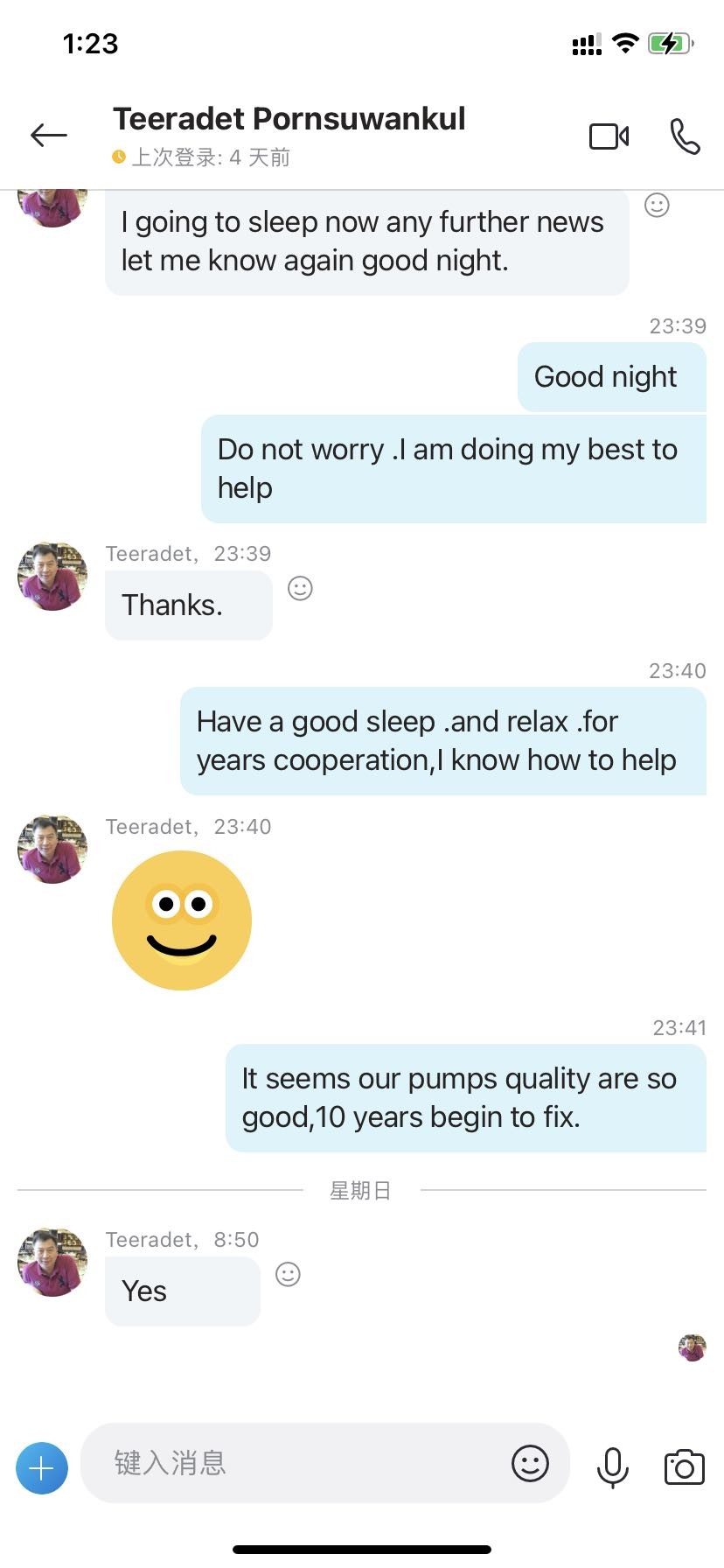Tap the "Do not worry" message bubble

(453, 468)
